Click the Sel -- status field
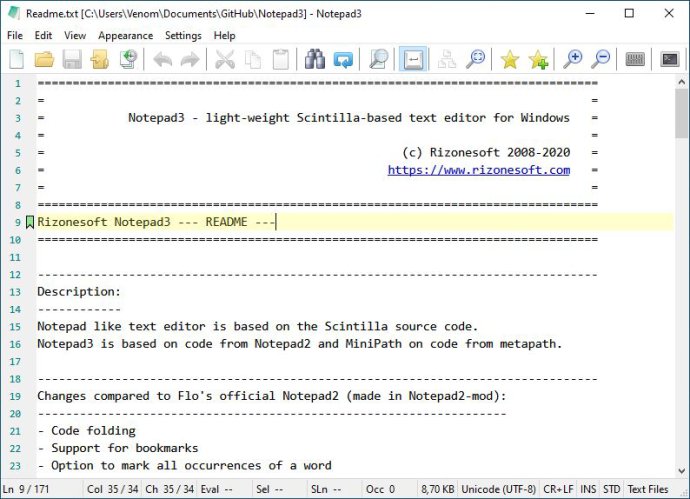 pyautogui.click(x=279, y=489)
